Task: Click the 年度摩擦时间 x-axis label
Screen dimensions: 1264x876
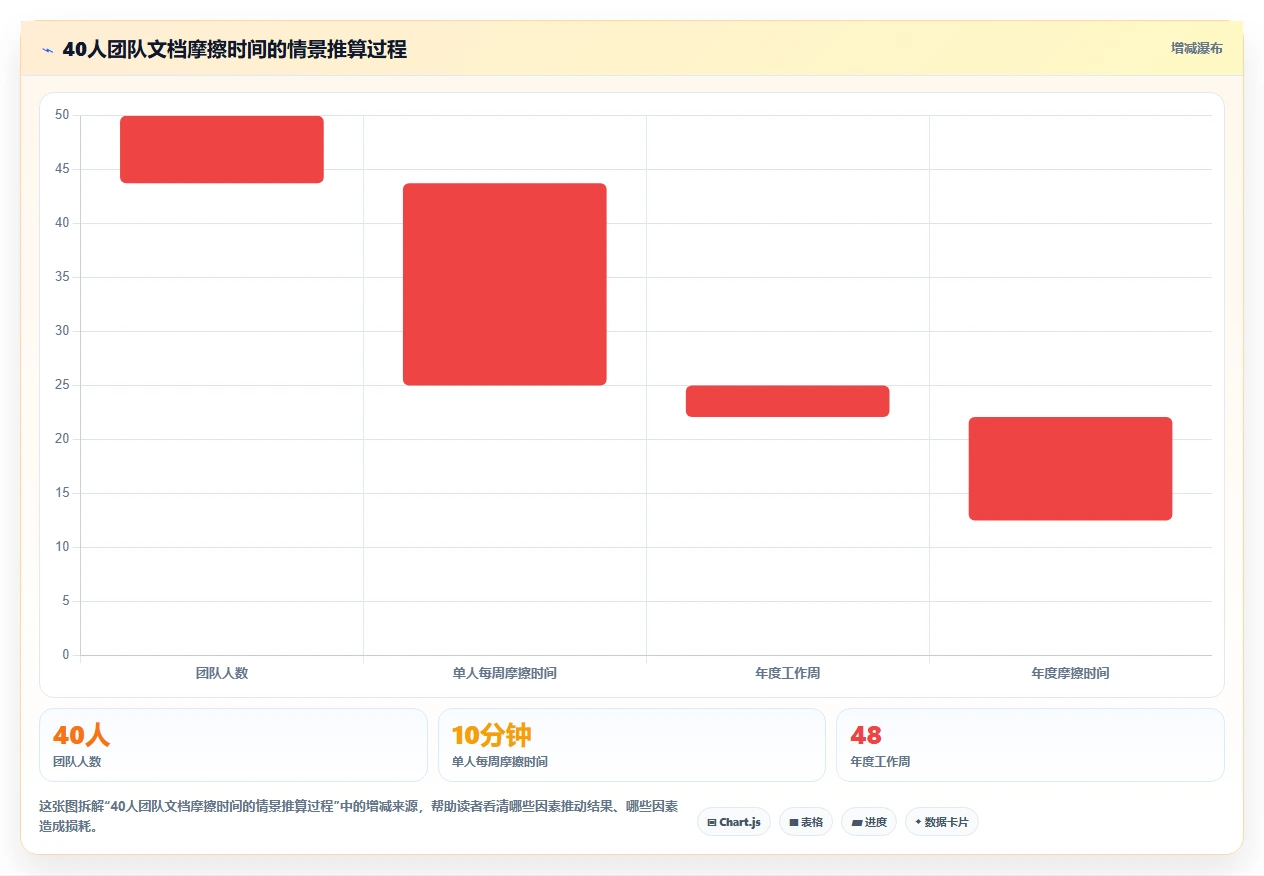Action: 1070,673
